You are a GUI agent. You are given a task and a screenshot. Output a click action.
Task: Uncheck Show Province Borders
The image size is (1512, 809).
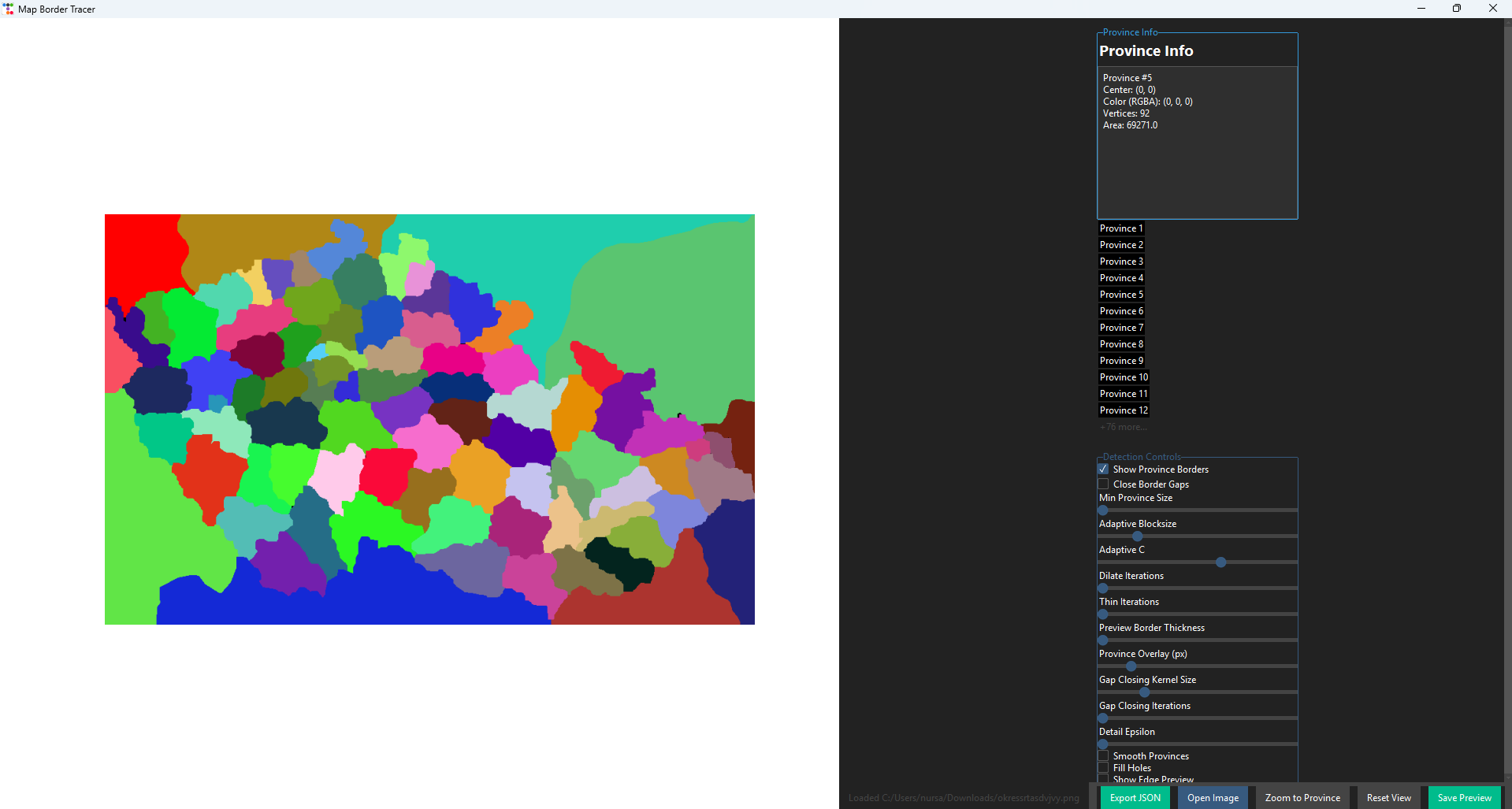pos(1103,469)
